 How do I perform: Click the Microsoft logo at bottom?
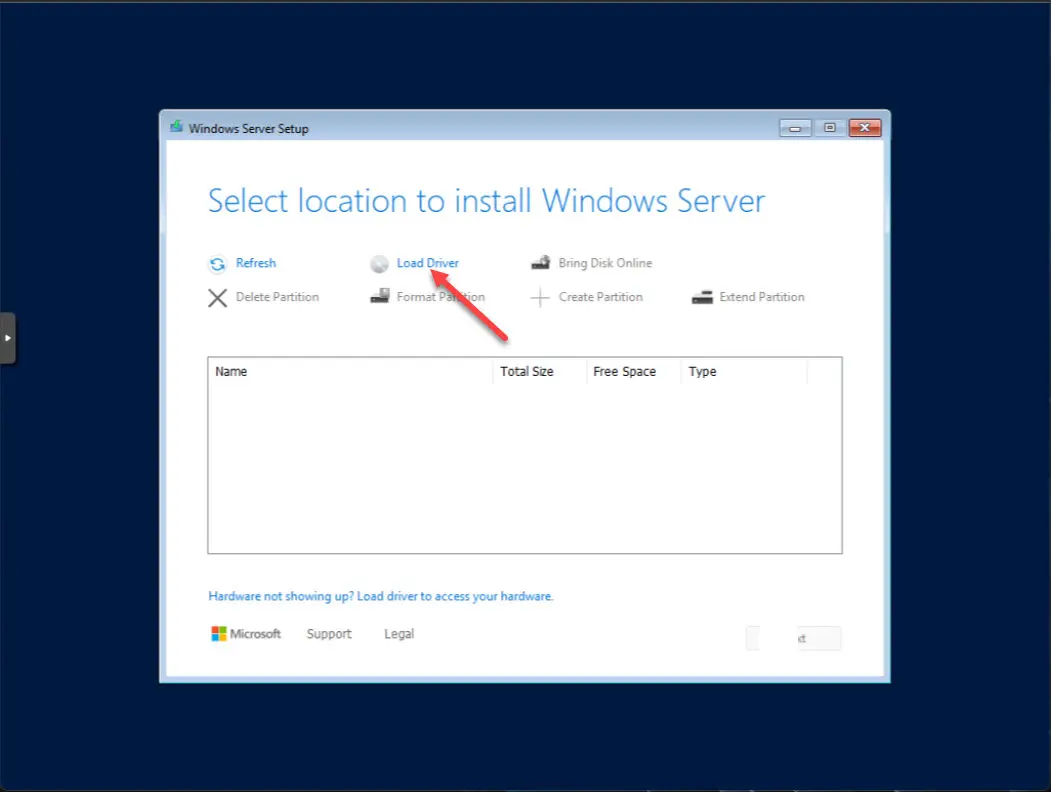246,634
